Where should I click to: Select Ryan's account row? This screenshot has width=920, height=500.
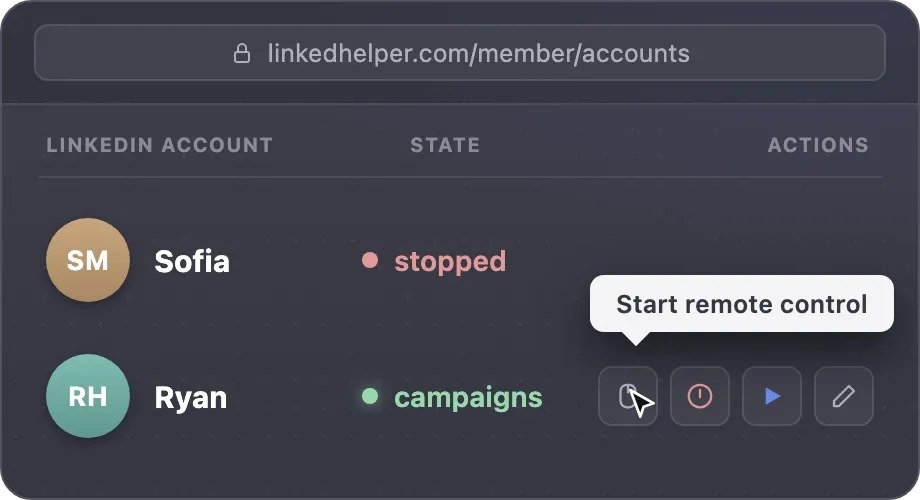[460, 396]
